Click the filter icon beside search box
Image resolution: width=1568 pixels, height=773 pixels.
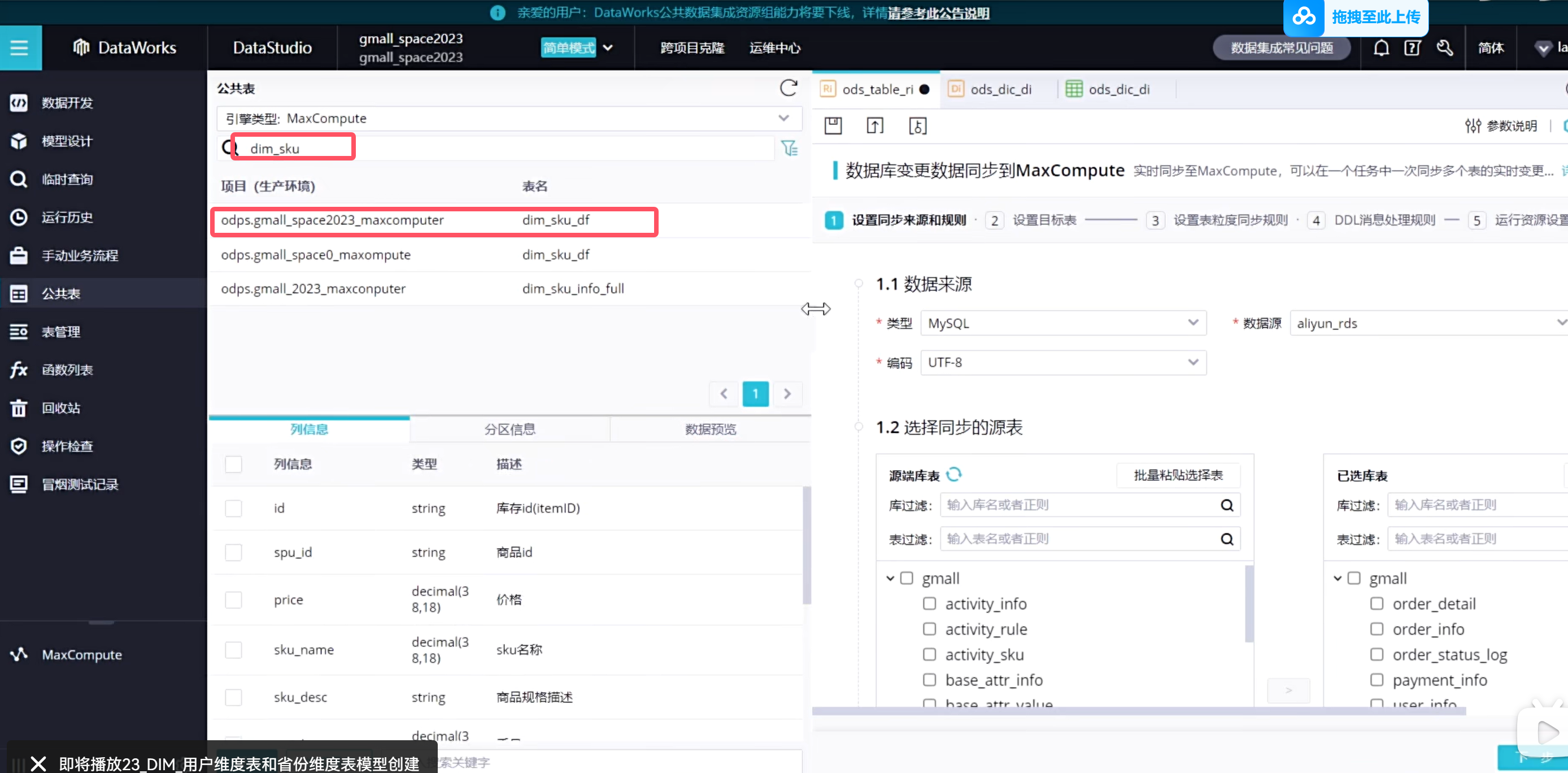click(789, 148)
